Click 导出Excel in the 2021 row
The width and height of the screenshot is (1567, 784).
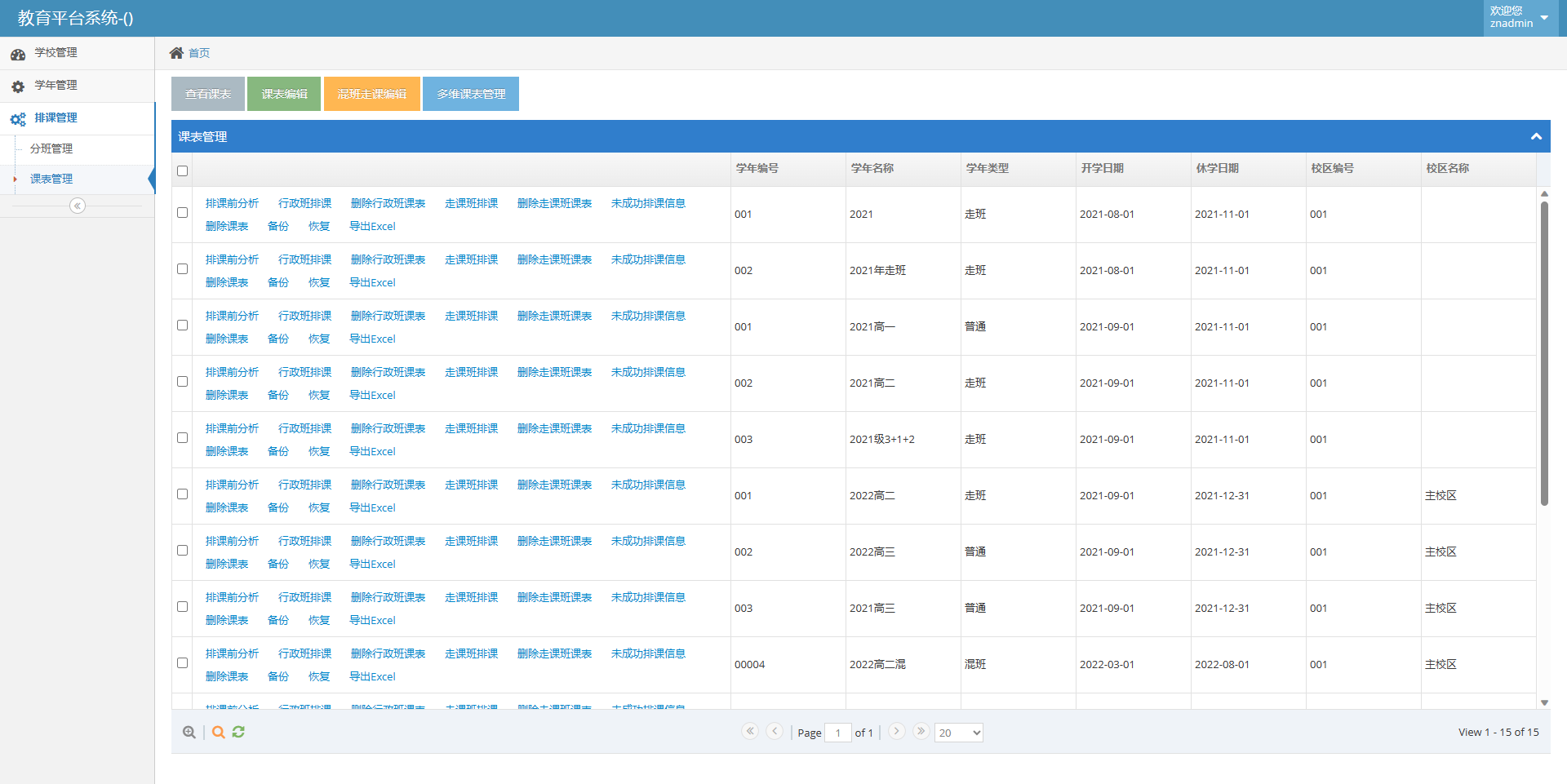tap(372, 226)
